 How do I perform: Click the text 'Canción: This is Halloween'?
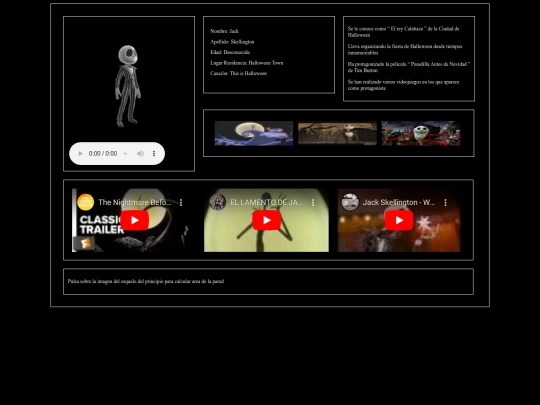(238, 73)
